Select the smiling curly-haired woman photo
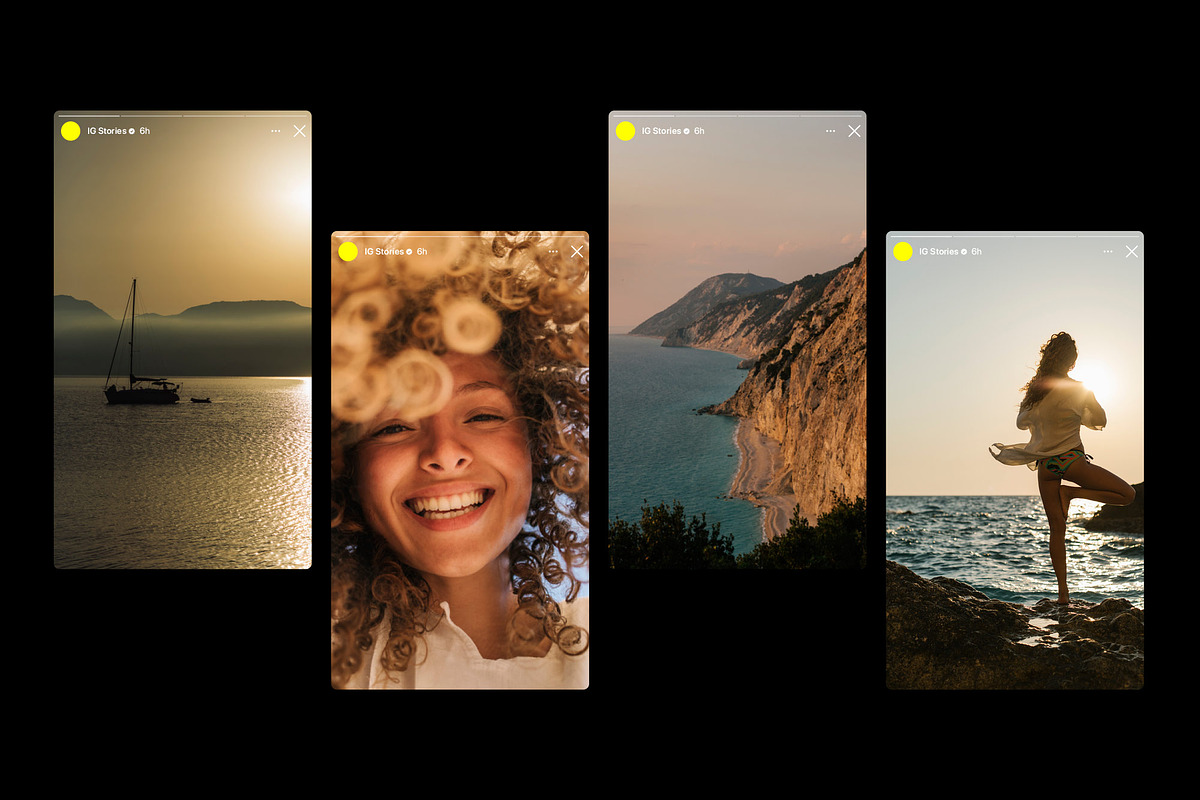1200x800 pixels. [460, 461]
